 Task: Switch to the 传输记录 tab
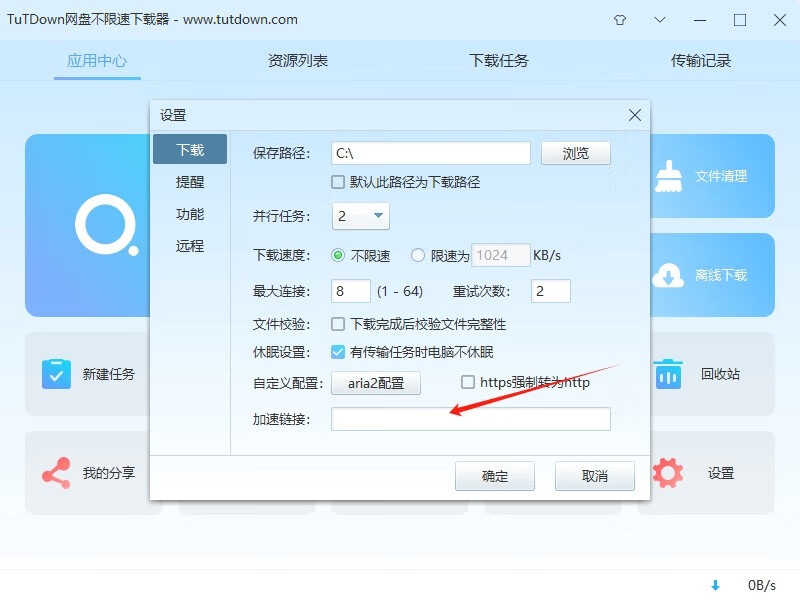701,61
